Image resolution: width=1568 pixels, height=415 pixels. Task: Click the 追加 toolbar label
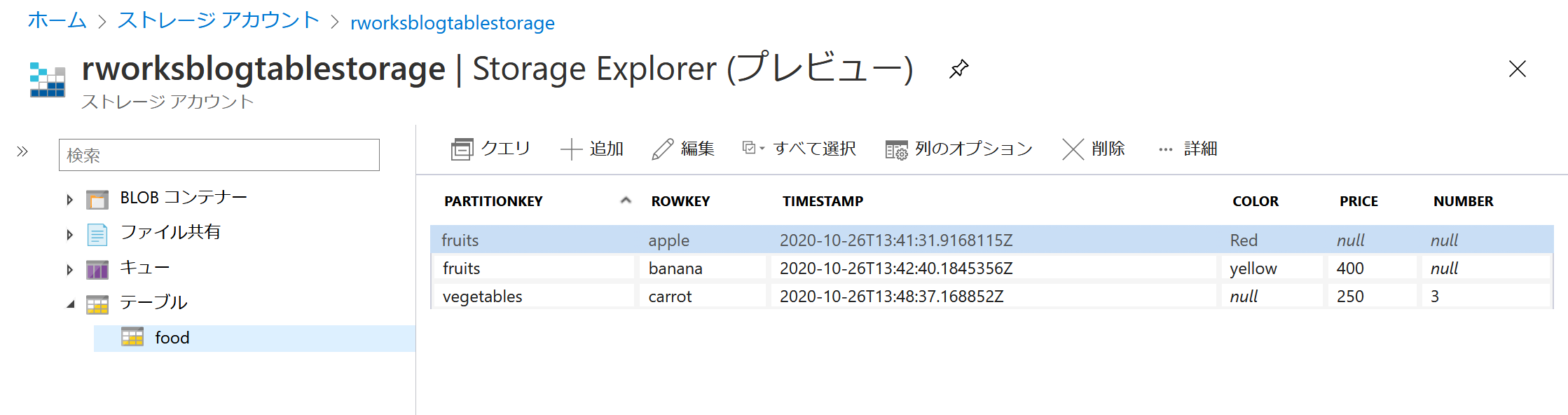click(607, 149)
